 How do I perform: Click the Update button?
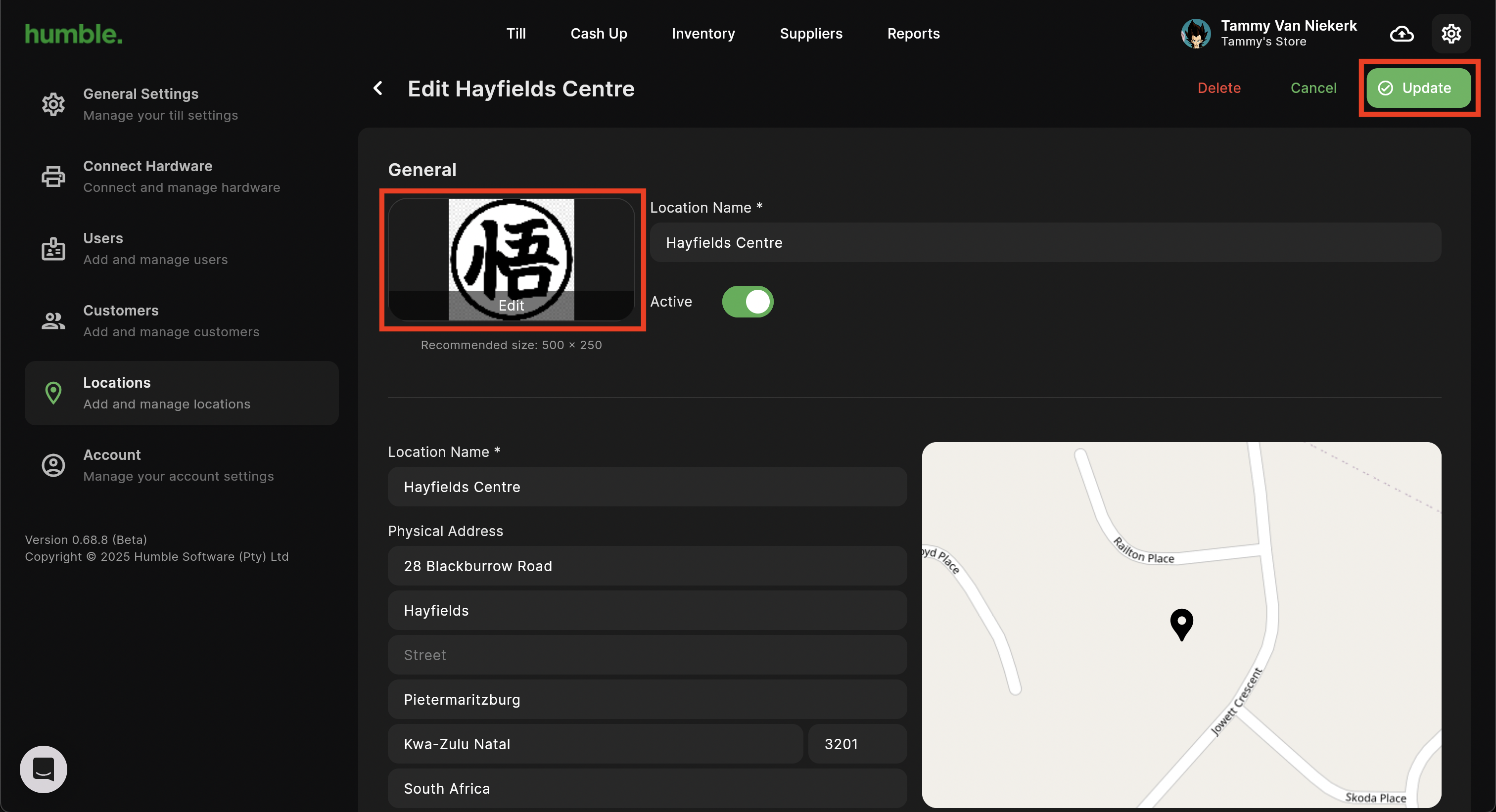(x=1418, y=88)
